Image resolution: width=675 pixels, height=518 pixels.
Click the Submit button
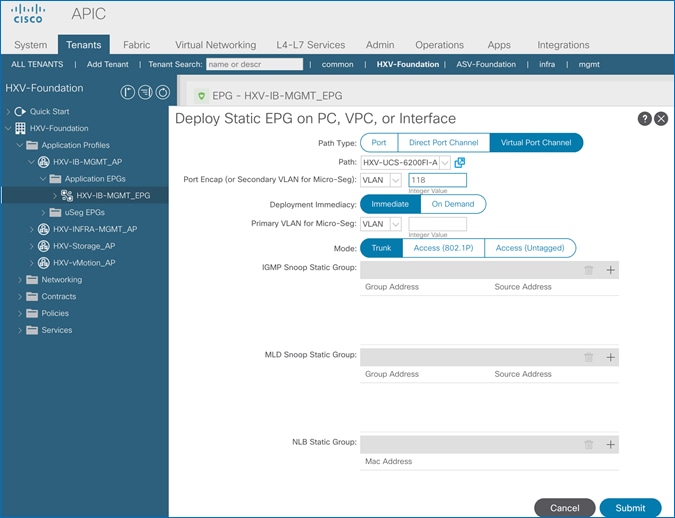[630, 508]
